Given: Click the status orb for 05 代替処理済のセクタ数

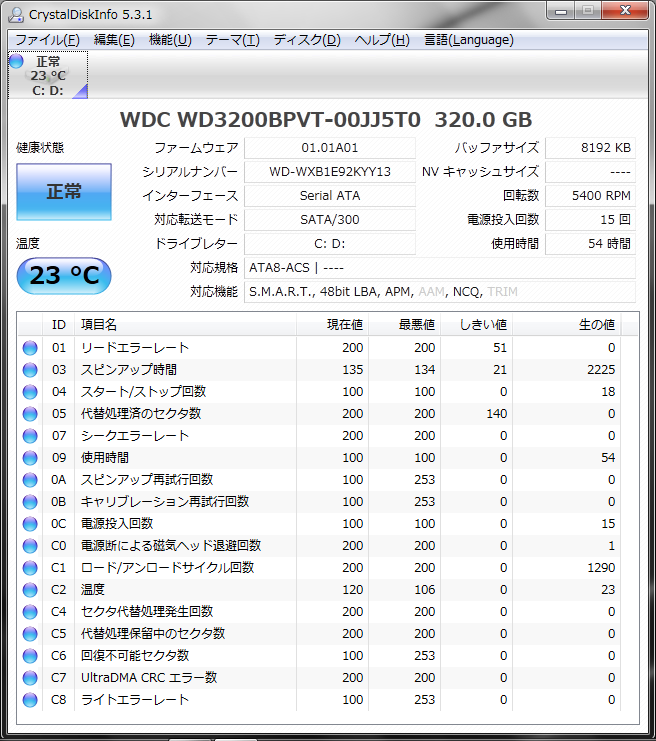Looking at the screenshot, I should coord(30,414).
